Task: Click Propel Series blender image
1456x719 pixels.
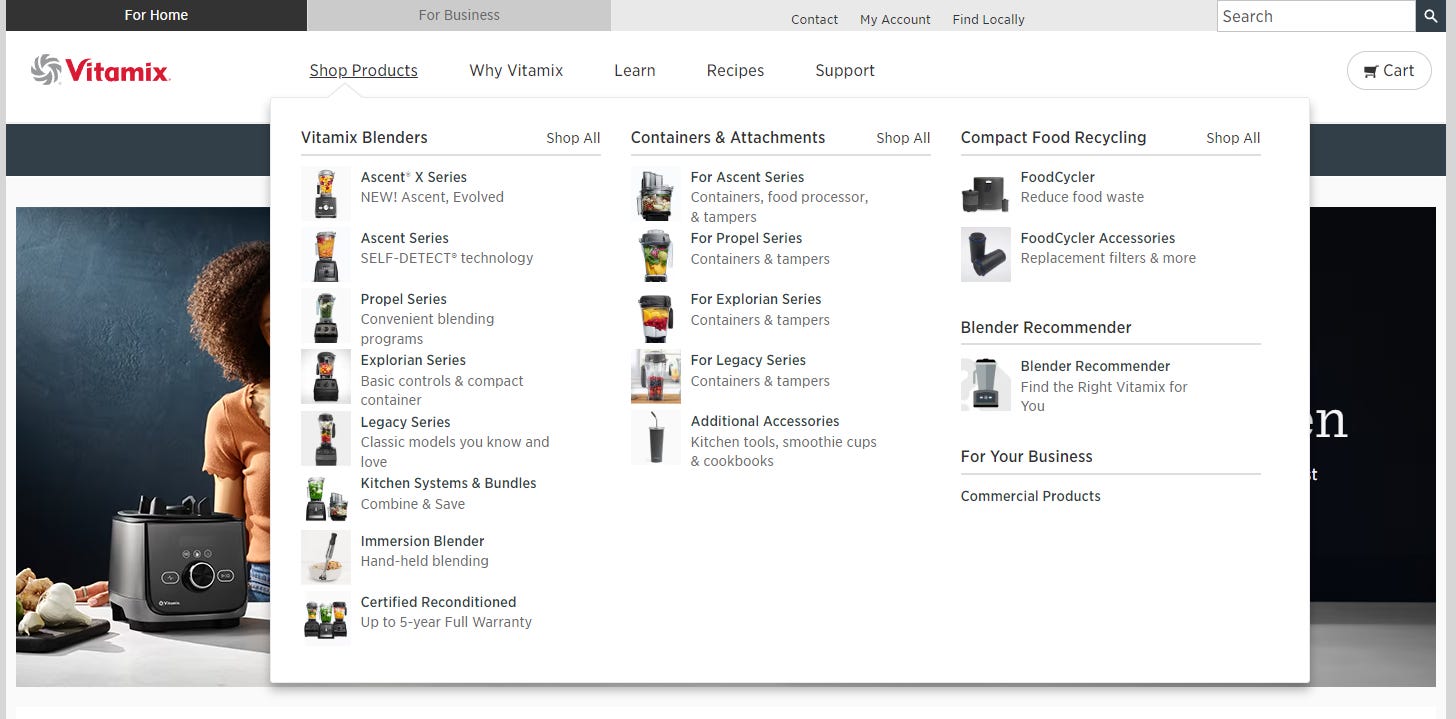Action: pos(326,316)
